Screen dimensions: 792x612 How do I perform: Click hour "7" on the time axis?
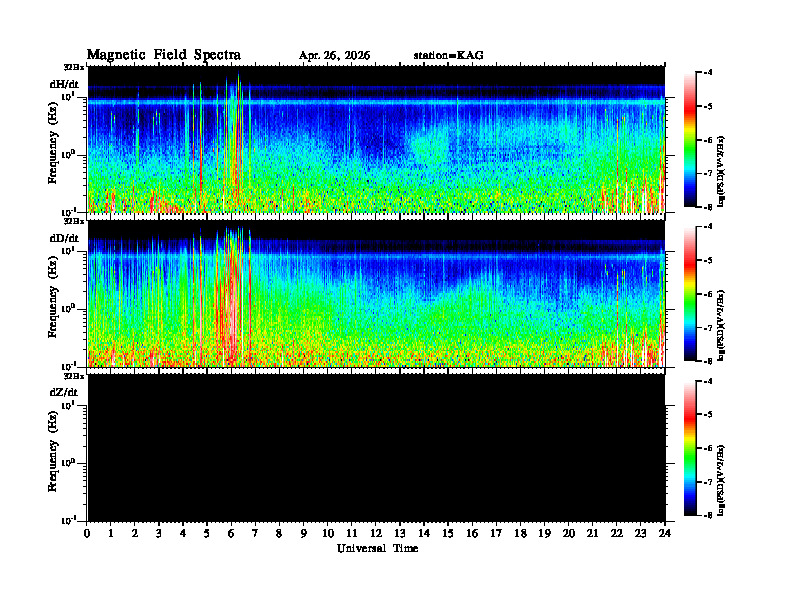pyautogui.click(x=255, y=533)
